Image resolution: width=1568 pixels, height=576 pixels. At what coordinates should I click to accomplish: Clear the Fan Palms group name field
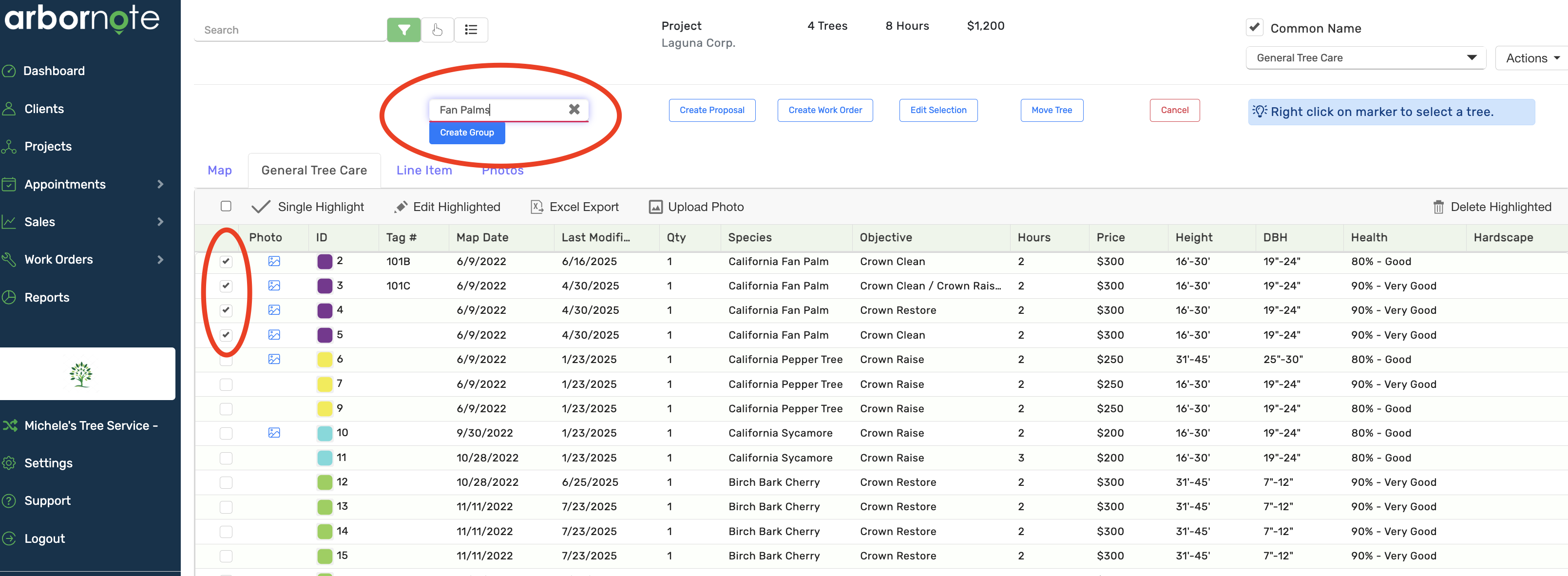pyautogui.click(x=574, y=110)
